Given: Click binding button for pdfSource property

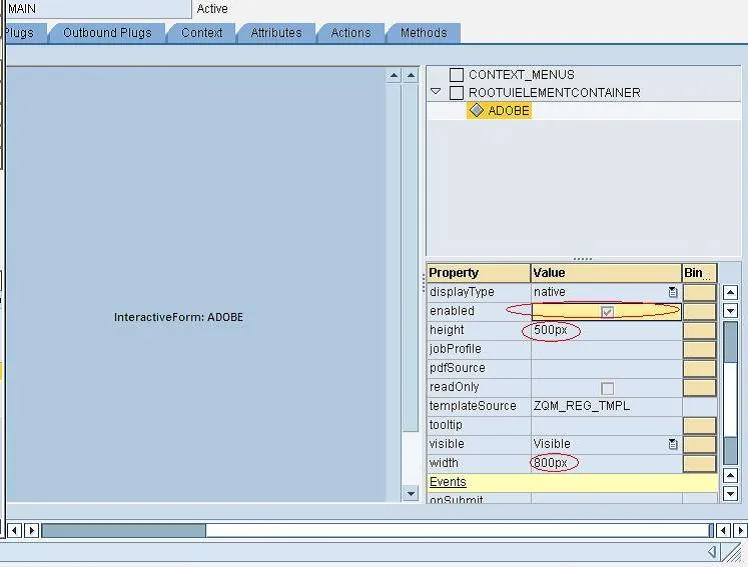Looking at the screenshot, I should [x=699, y=368].
